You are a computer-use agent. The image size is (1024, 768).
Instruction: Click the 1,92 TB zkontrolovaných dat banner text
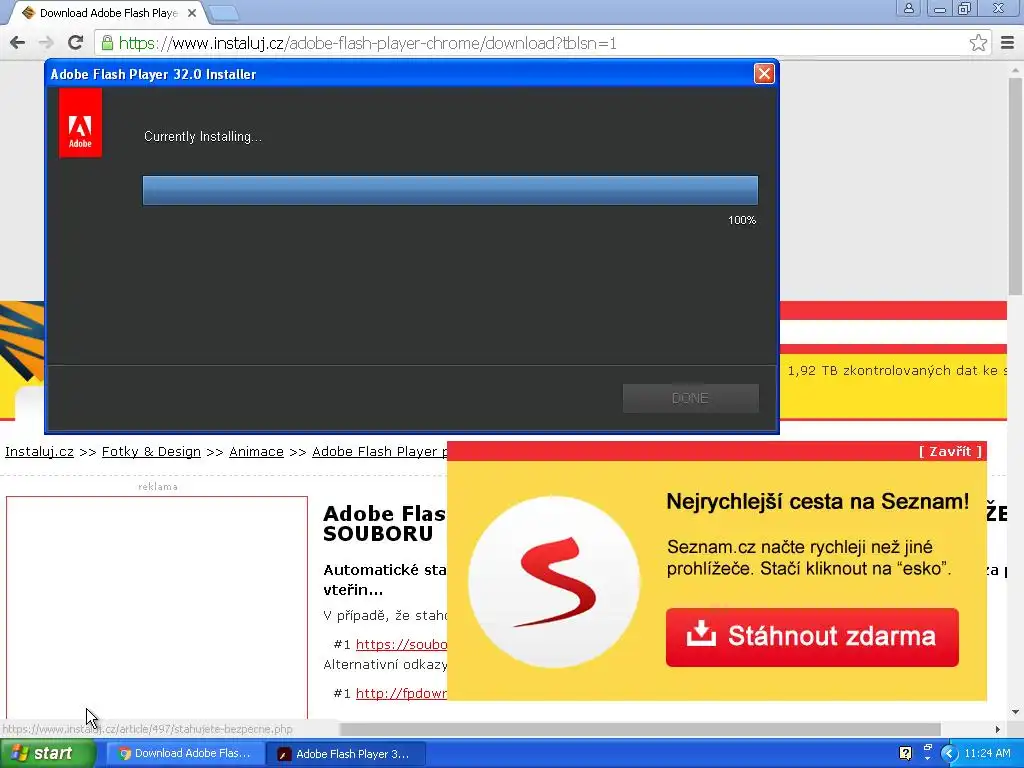click(897, 370)
